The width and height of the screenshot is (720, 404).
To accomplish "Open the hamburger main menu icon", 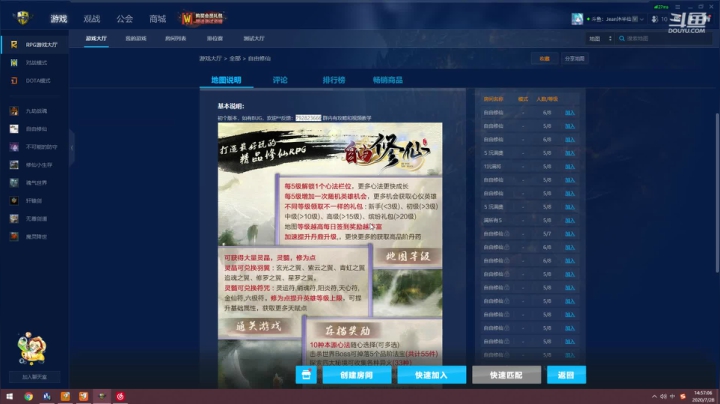I will point(678,7).
